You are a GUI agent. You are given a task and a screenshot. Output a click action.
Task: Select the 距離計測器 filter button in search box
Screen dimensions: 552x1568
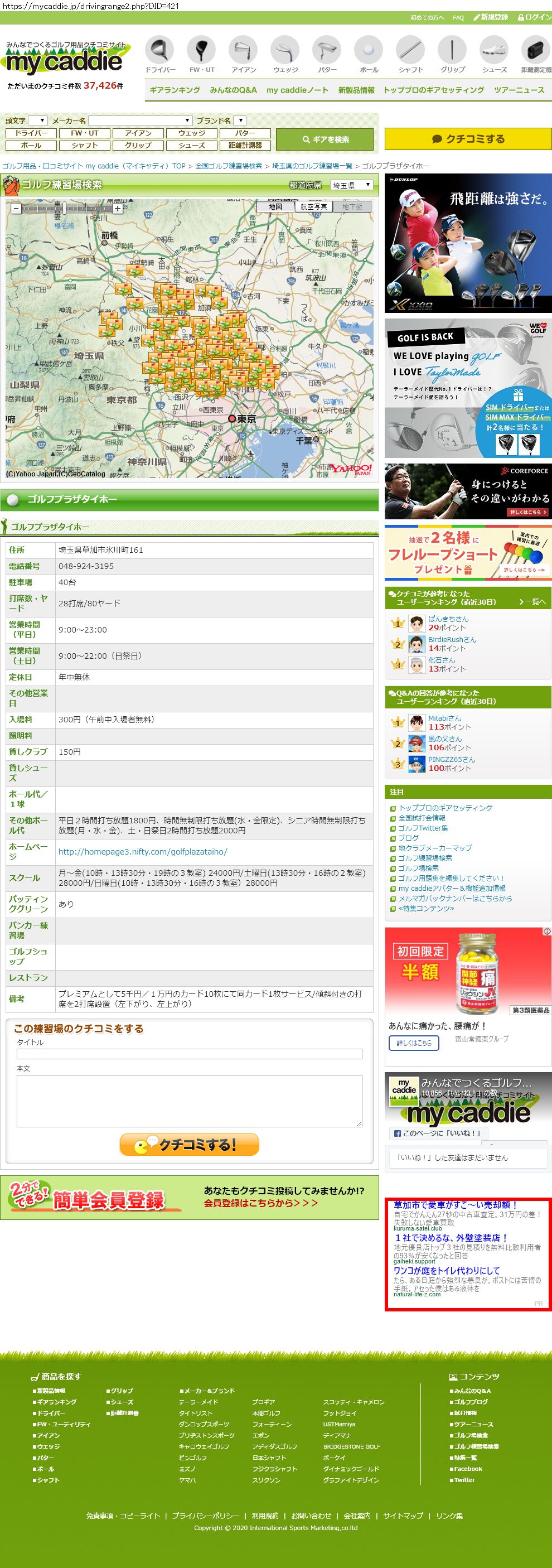click(245, 146)
